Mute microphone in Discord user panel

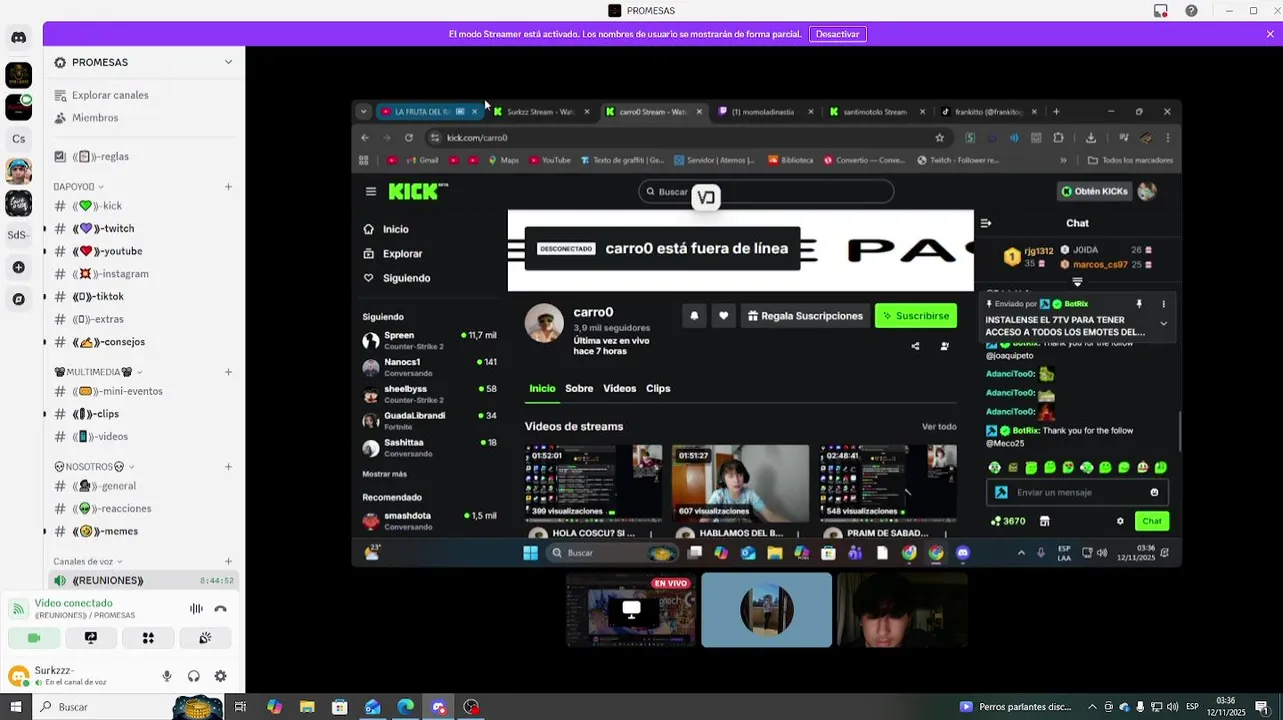(167, 676)
